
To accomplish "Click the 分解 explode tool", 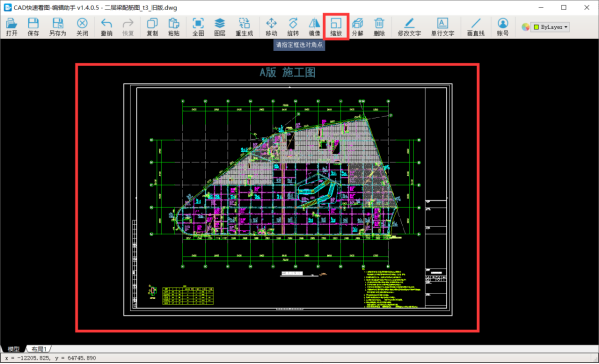I will pos(358,27).
